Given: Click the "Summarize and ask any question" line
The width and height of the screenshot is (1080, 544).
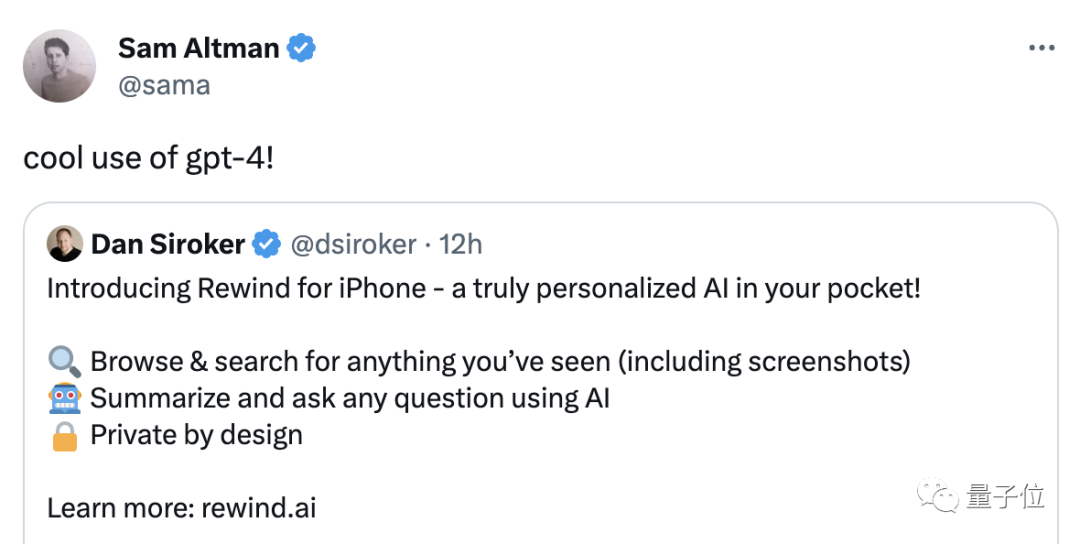Looking at the screenshot, I should coord(350,399).
